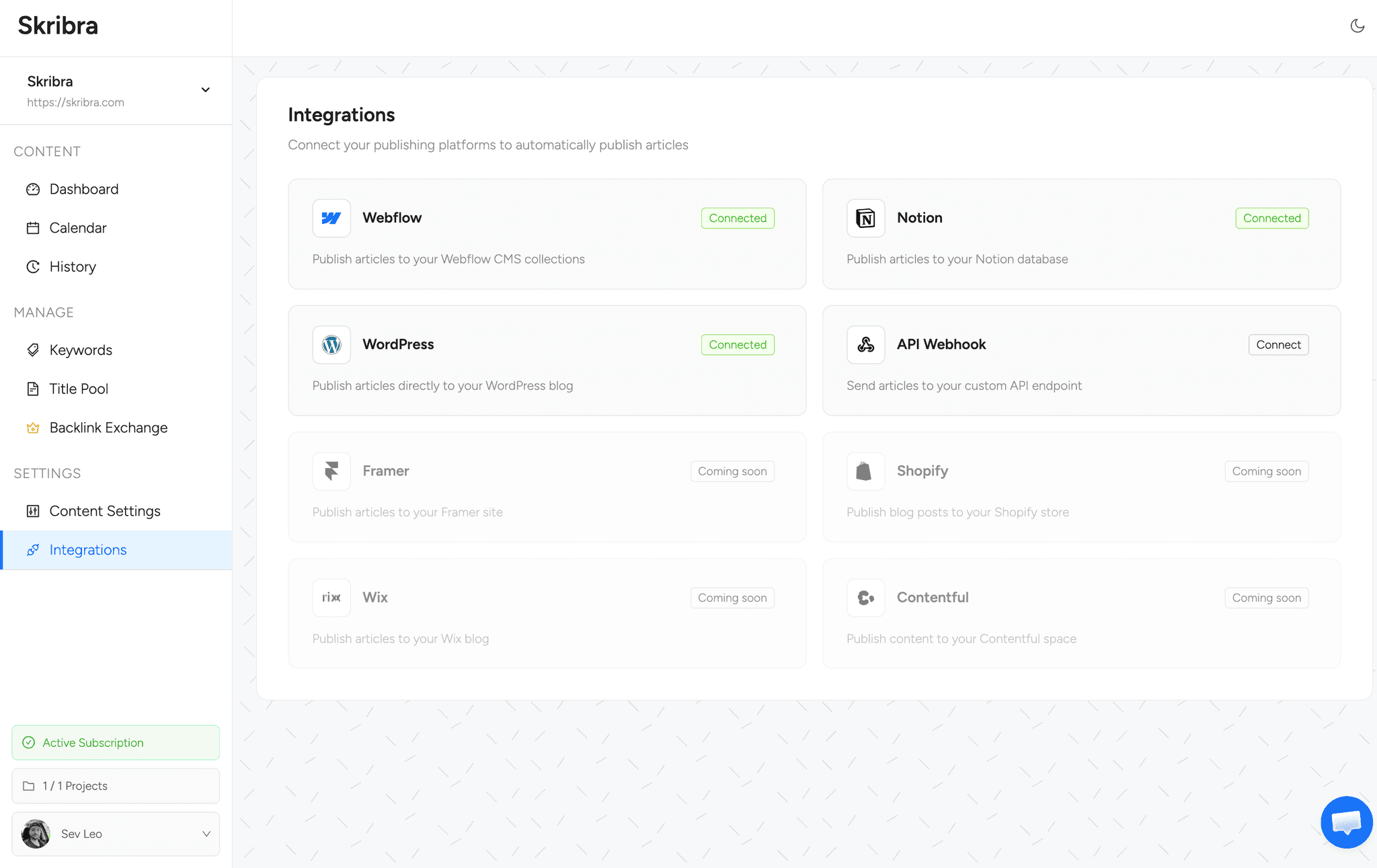Toggle dark mode with the moon icon
The height and width of the screenshot is (868, 1377).
coord(1358,26)
